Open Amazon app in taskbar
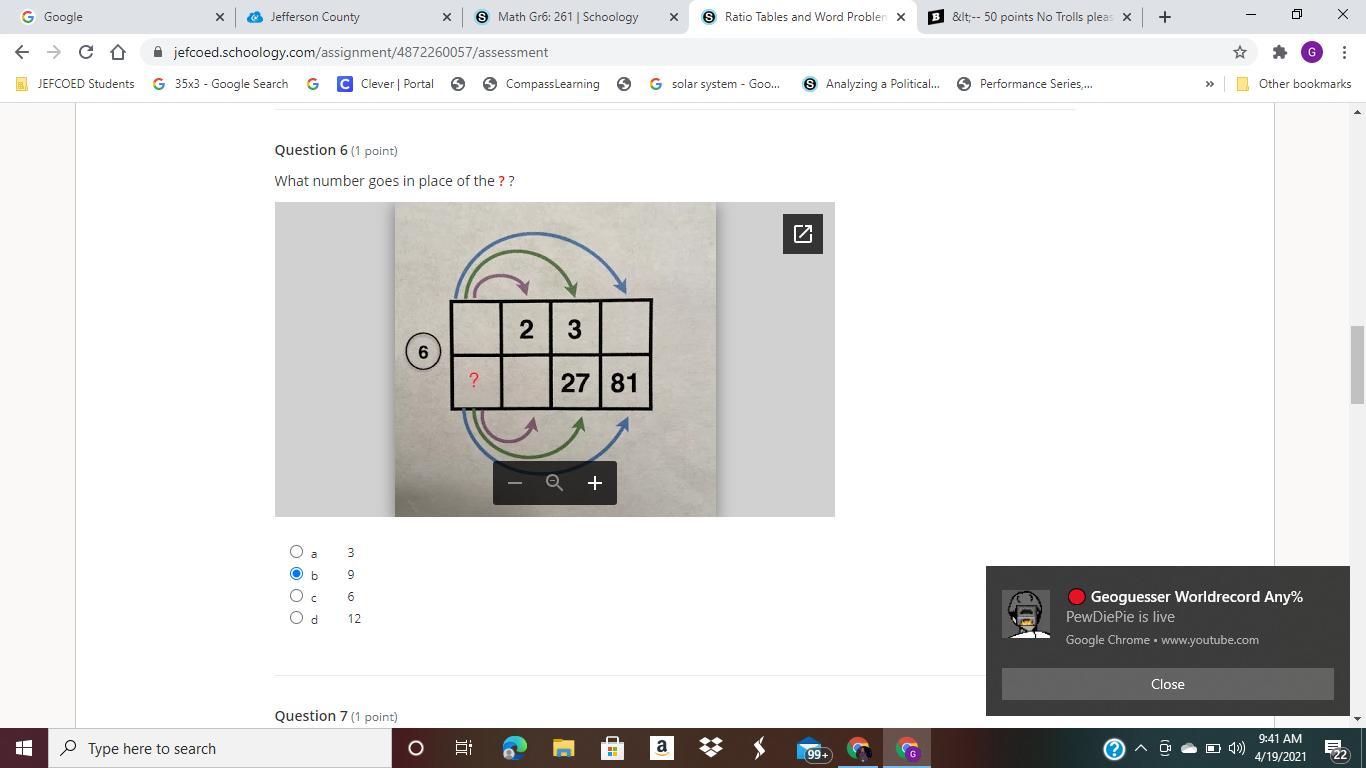 tap(661, 748)
